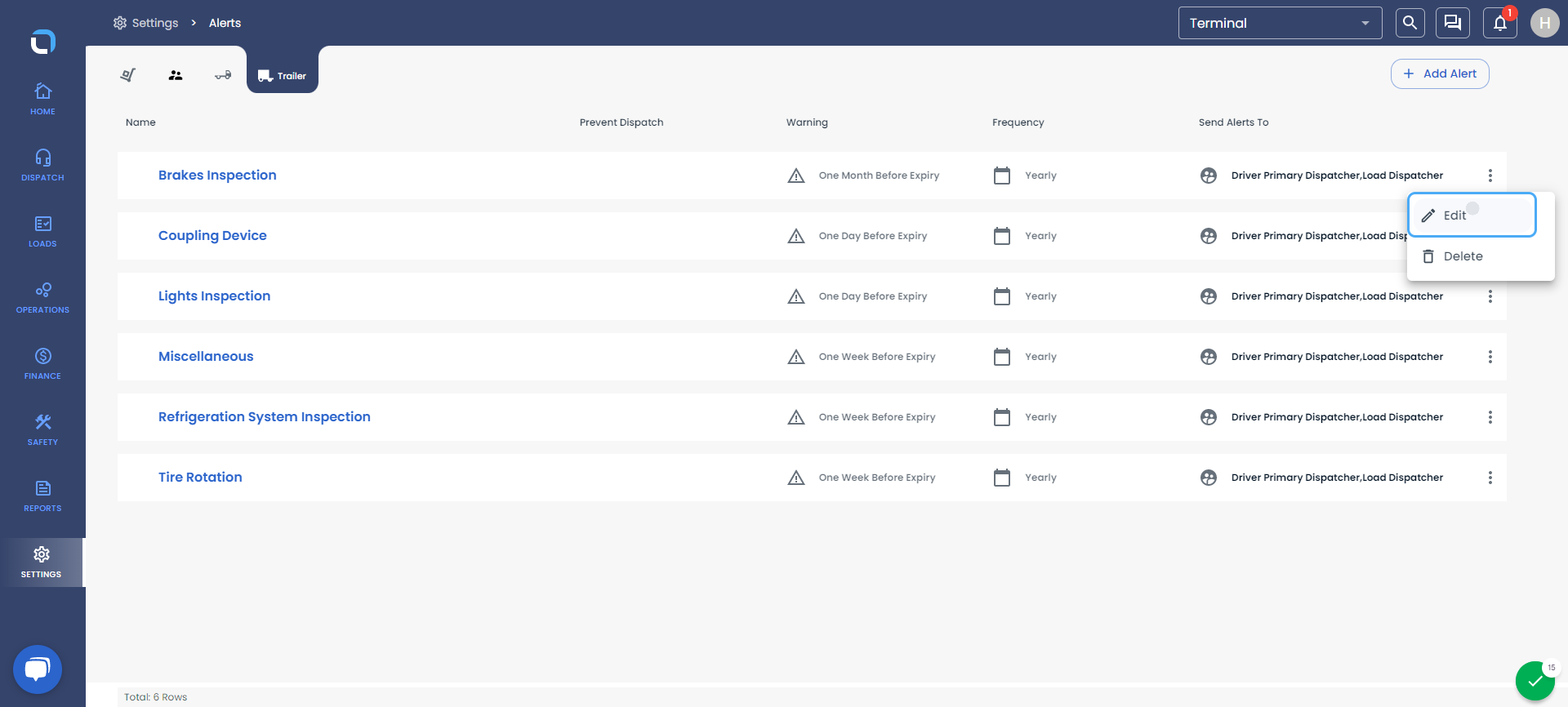Open the Tire Rotation alert
The image size is (1568, 707).
pos(200,477)
